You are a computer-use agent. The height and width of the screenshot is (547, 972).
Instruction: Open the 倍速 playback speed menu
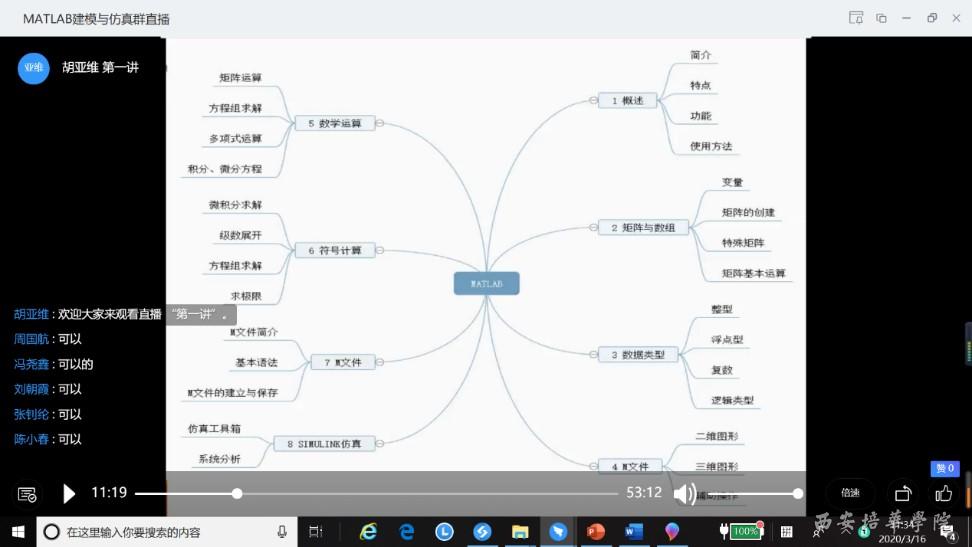click(850, 493)
